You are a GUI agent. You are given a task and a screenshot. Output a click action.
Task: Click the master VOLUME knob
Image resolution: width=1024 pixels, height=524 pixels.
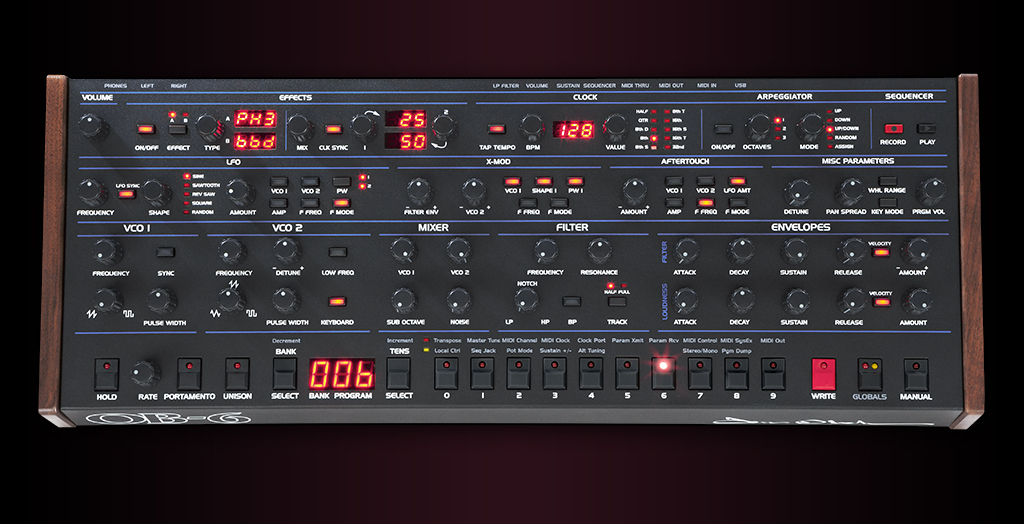tap(93, 126)
